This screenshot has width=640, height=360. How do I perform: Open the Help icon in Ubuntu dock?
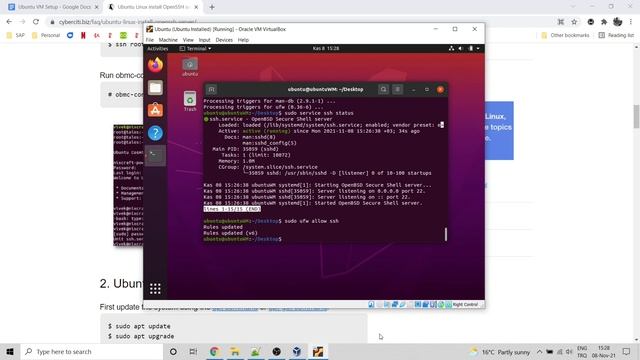click(155, 133)
